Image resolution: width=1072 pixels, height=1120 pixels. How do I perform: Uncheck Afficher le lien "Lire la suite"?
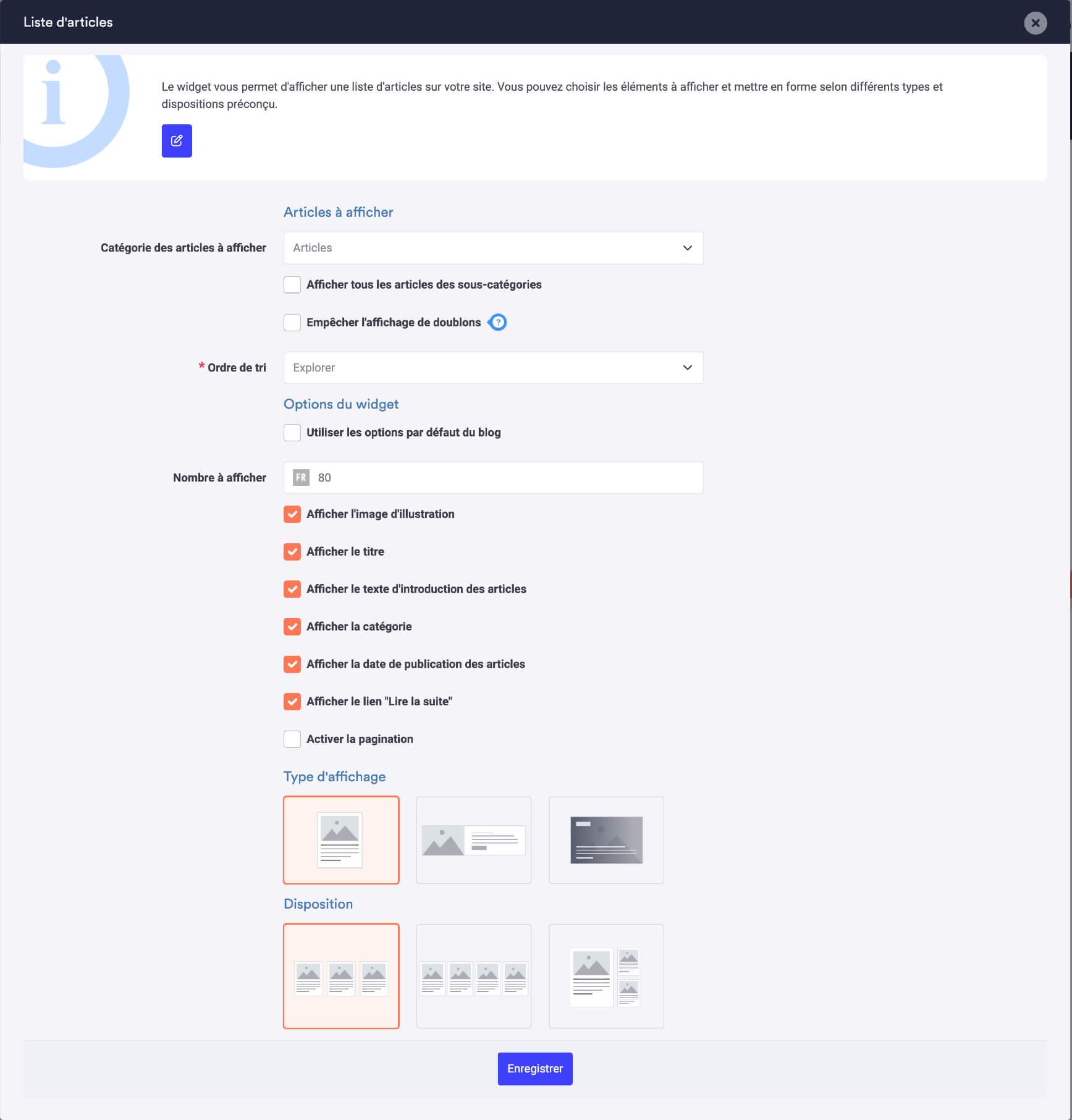click(x=292, y=702)
